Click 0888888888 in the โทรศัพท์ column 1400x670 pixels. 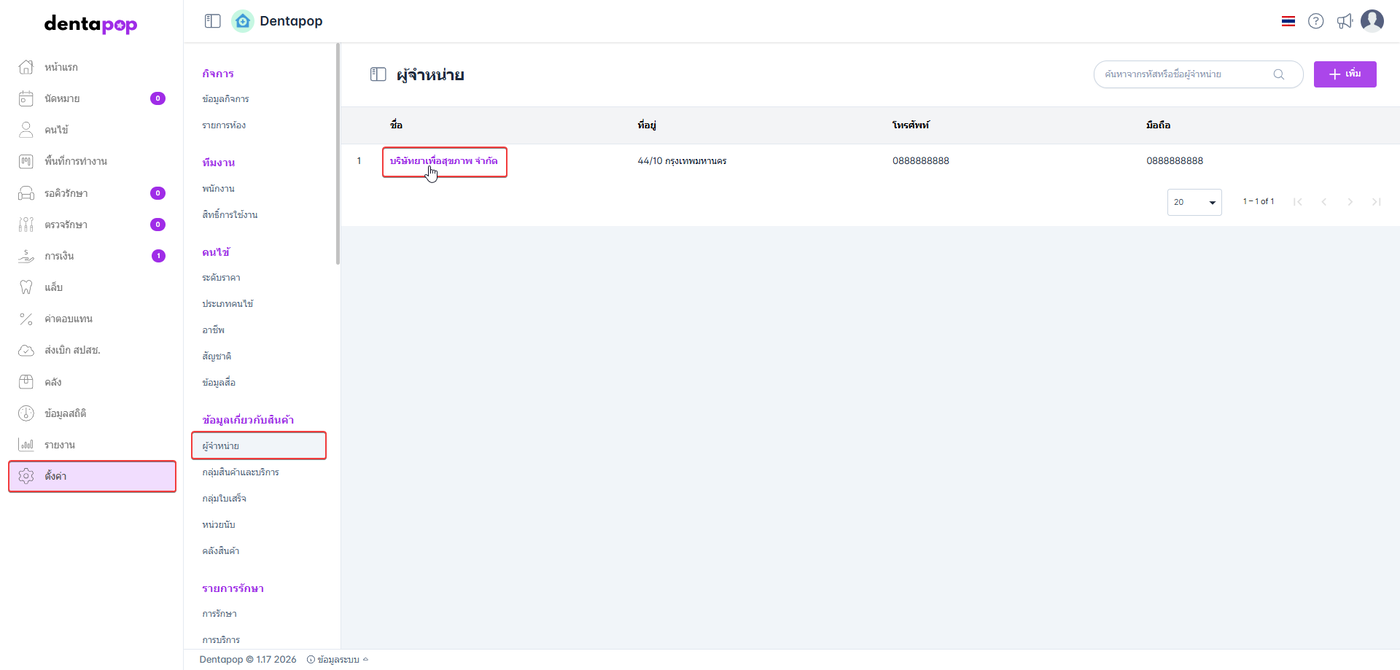pyautogui.click(x=921, y=160)
